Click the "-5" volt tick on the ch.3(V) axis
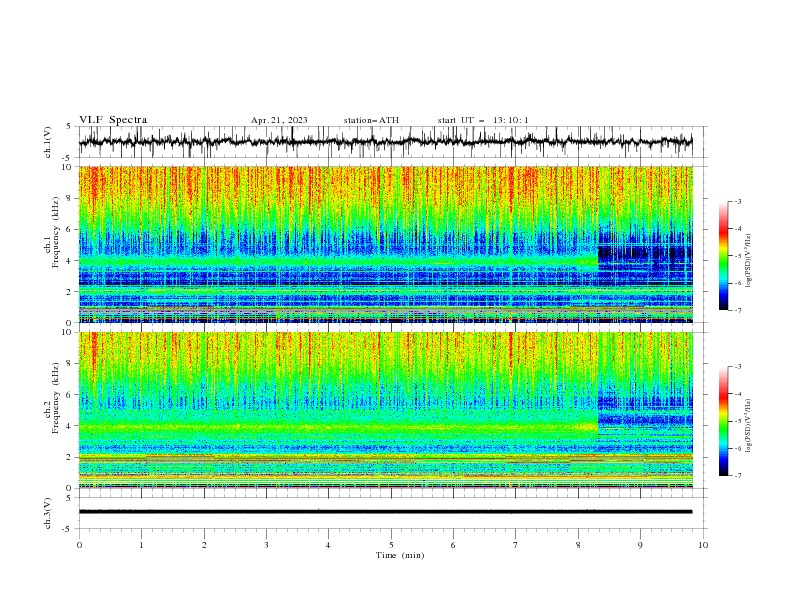Screen dimensions: 792x612 pyautogui.click(x=67, y=529)
